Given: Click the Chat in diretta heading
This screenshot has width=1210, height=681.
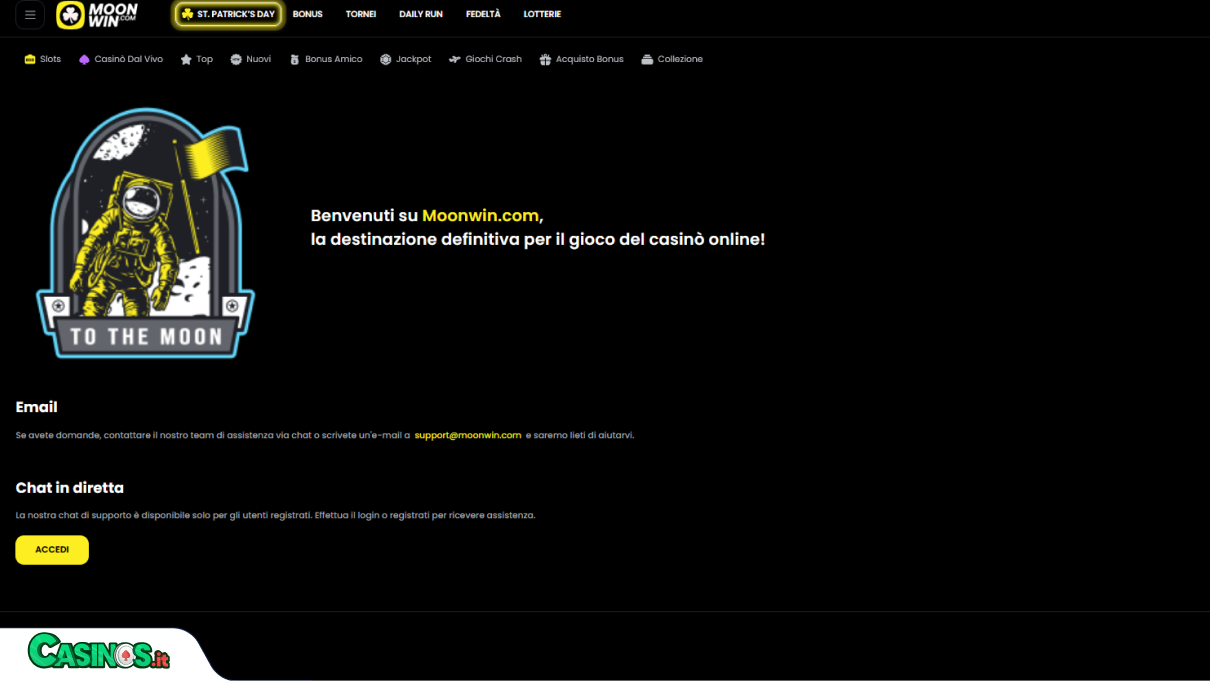Looking at the screenshot, I should pos(70,488).
